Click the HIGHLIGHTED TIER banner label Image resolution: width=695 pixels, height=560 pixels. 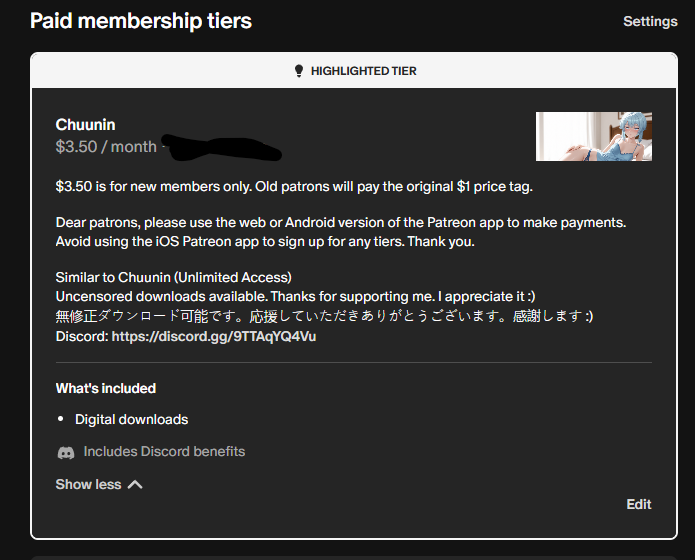coord(363,71)
